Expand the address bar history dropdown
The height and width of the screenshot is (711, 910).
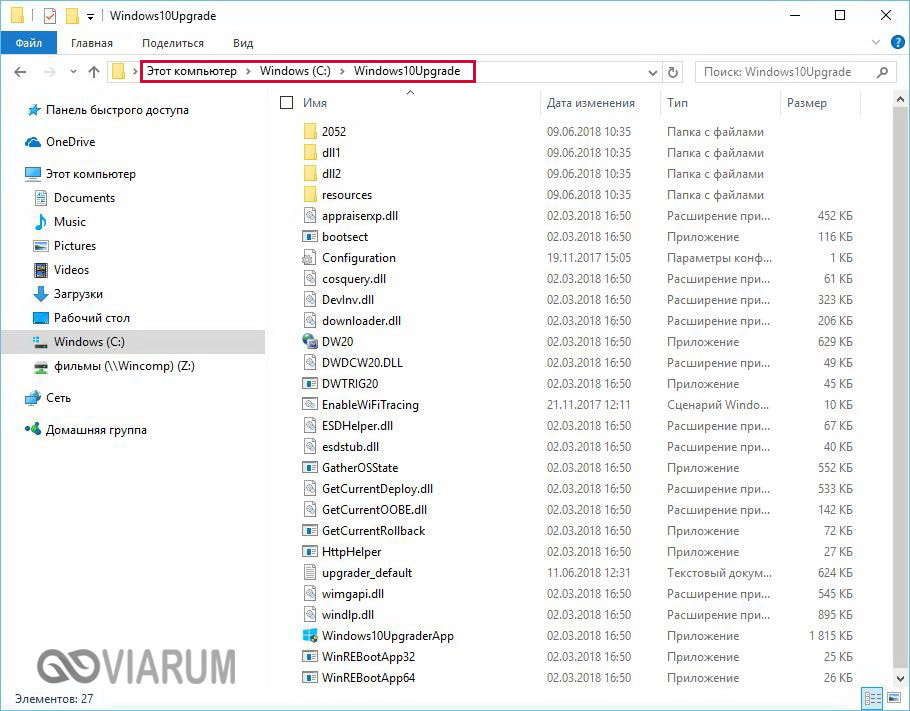653,73
